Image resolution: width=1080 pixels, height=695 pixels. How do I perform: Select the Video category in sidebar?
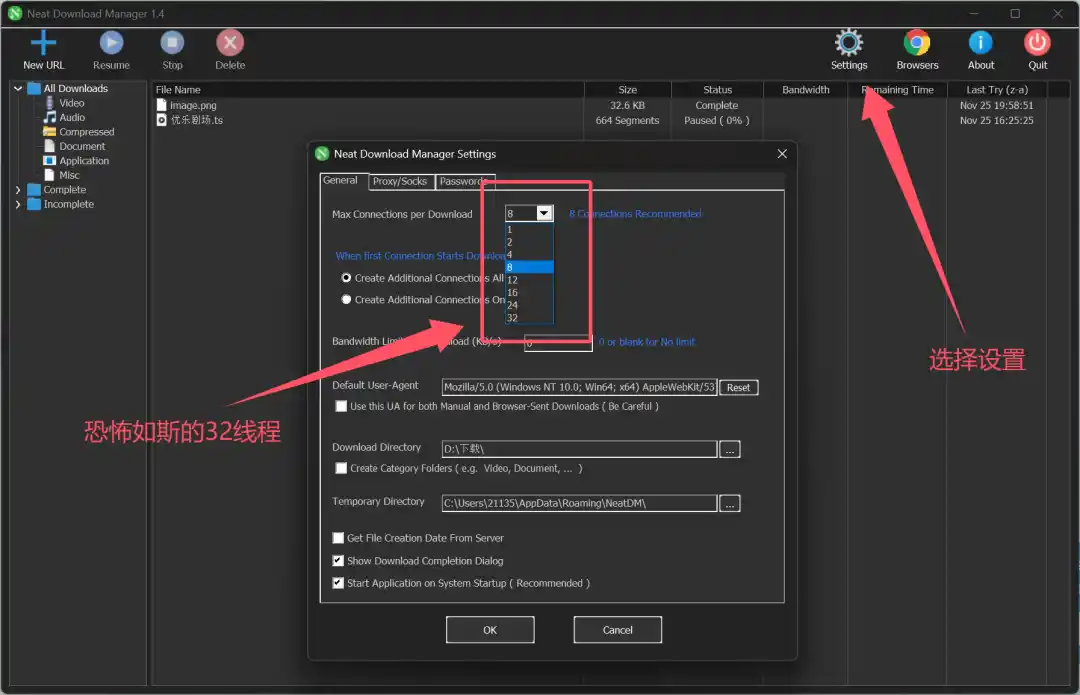pyautogui.click(x=71, y=103)
